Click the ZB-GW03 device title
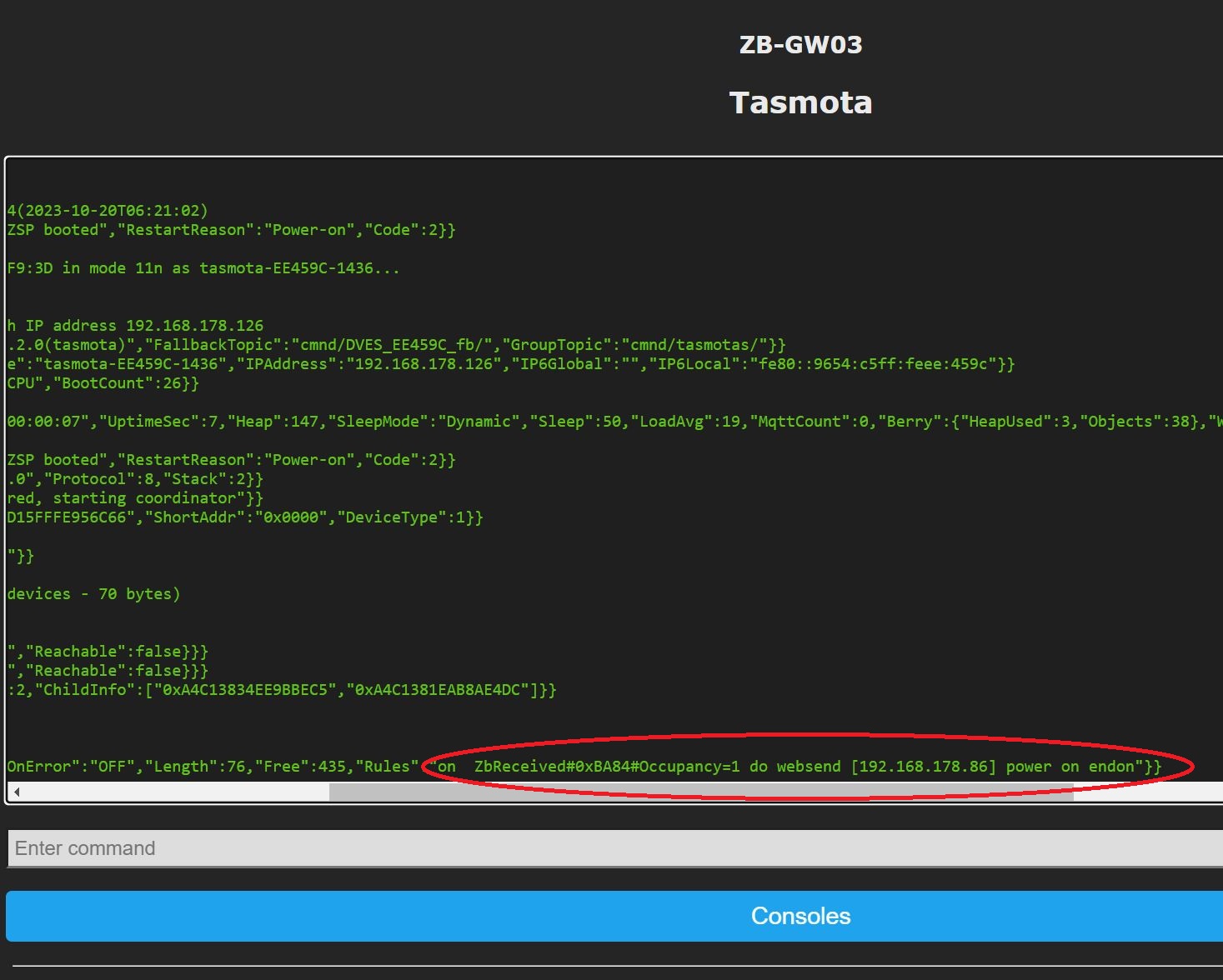The image size is (1223, 980). tap(800, 45)
